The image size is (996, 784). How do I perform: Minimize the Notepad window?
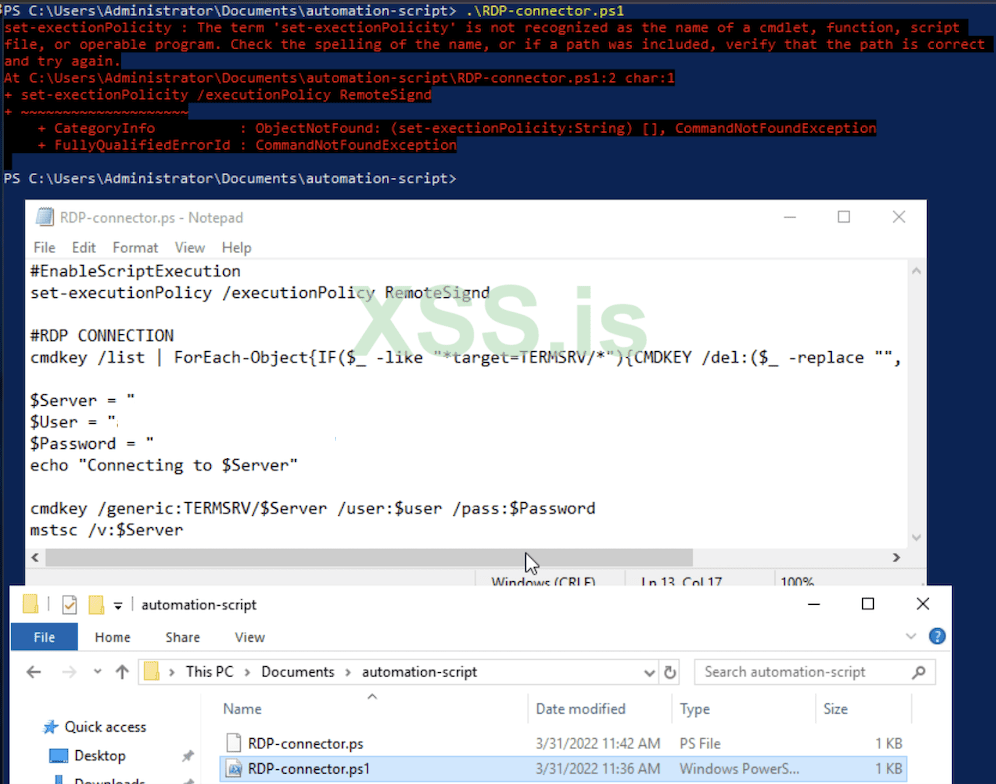pos(790,217)
